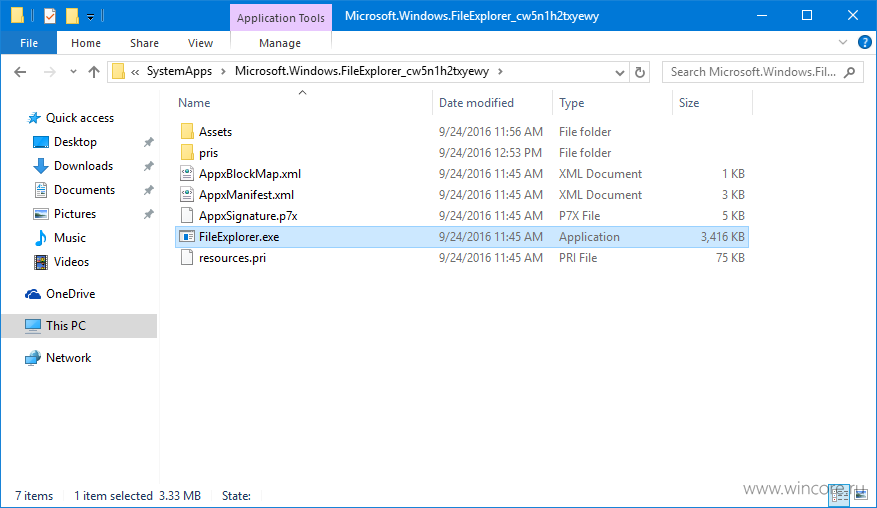877x508 pixels.
Task: Click the pin icon next to Pictures
Action: 148,214
